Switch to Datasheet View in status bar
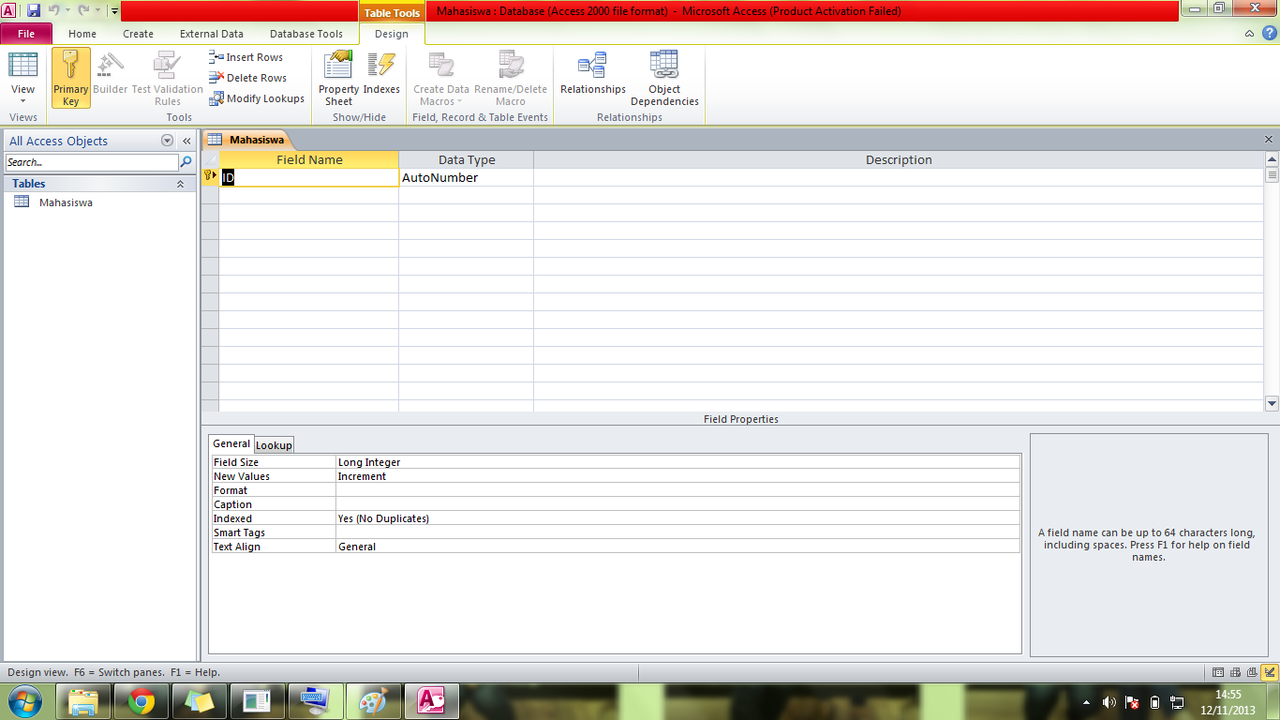The height and width of the screenshot is (720, 1280). pyautogui.click(x=1218, y=672)
